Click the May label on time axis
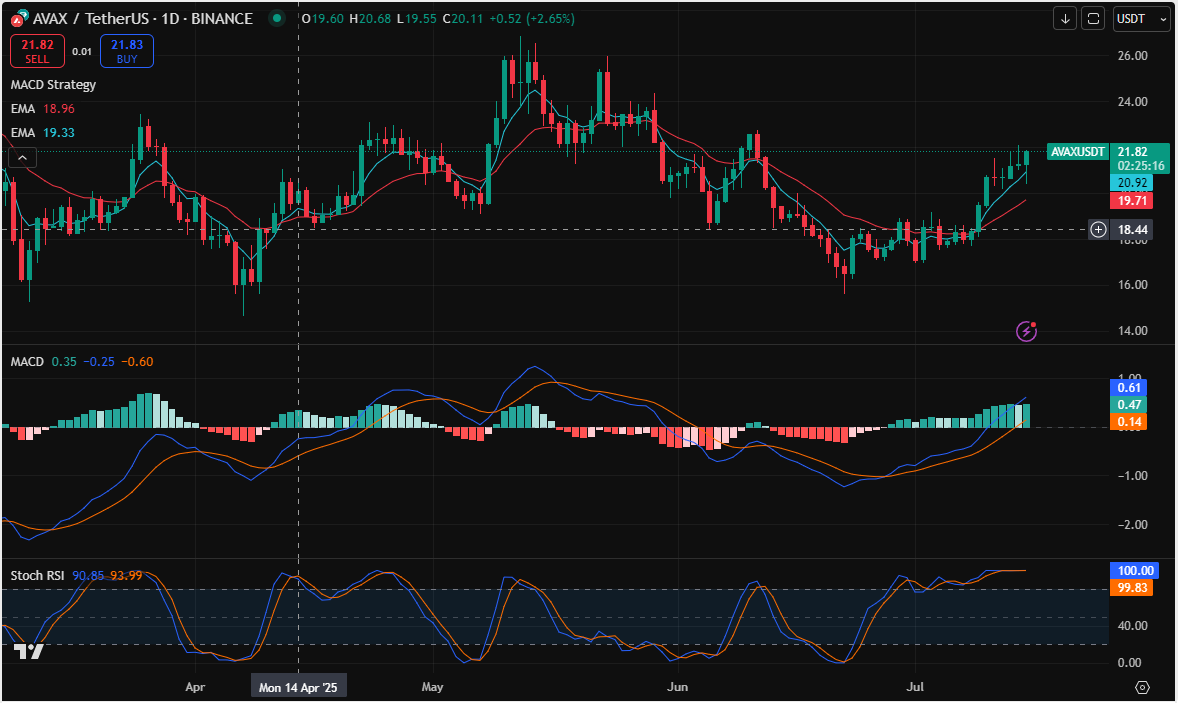 (433, 686)
